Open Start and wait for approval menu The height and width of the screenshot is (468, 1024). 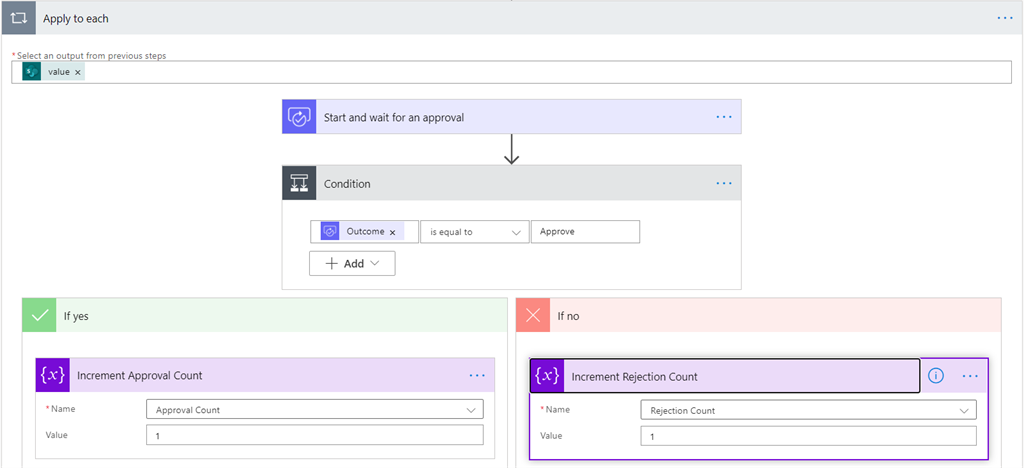point(724,117)
